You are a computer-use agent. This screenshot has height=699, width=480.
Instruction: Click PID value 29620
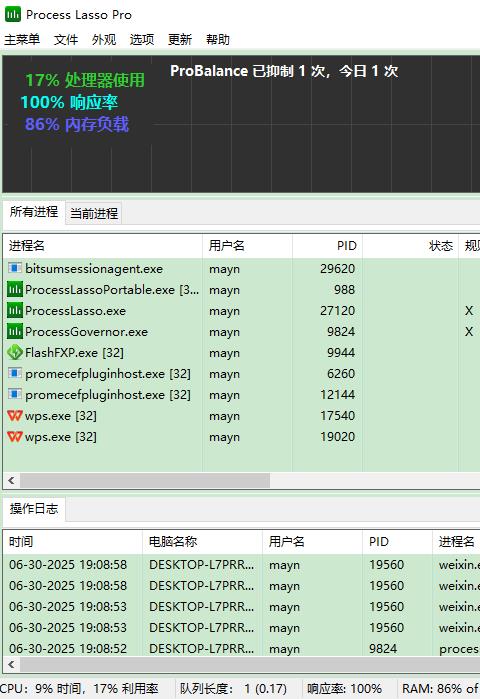pos(337,269)
